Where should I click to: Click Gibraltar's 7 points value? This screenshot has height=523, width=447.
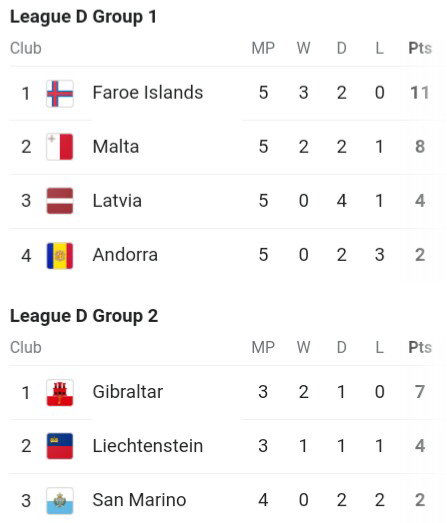[420, 392]
